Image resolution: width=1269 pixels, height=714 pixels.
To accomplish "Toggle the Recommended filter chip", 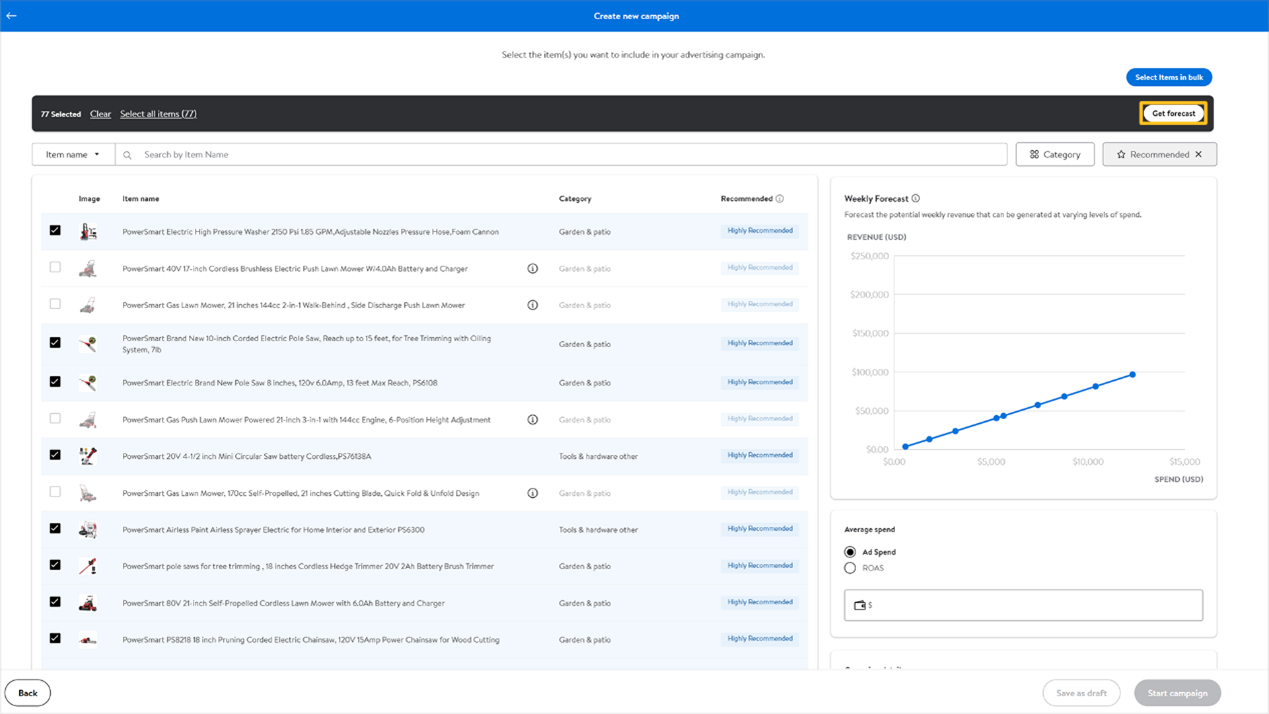I will [x=1150, y=155].
